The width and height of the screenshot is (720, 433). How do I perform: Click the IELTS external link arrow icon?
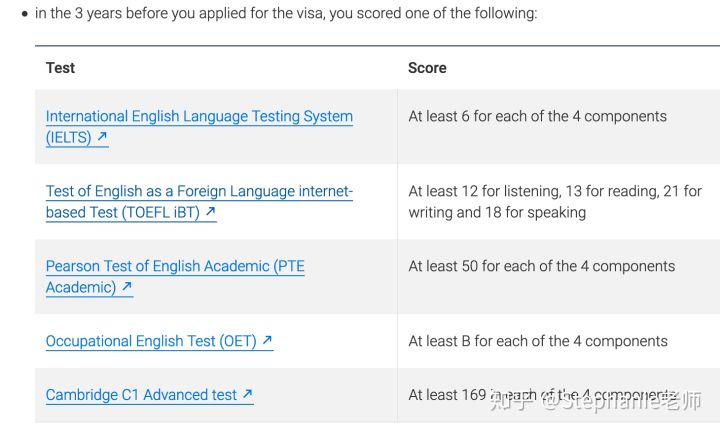pos(102,136)
